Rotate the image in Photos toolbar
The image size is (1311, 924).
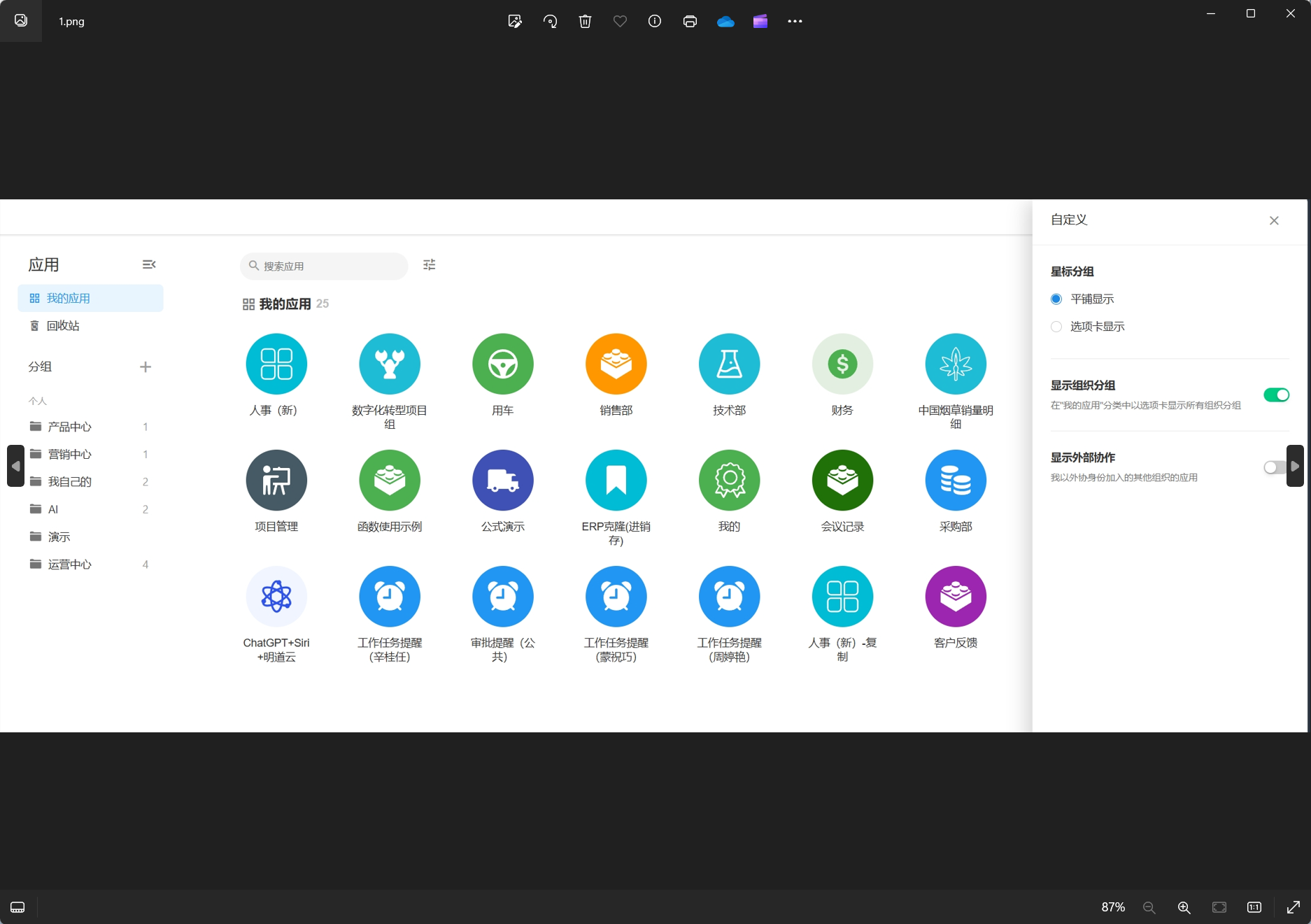[x=550, y=21]
